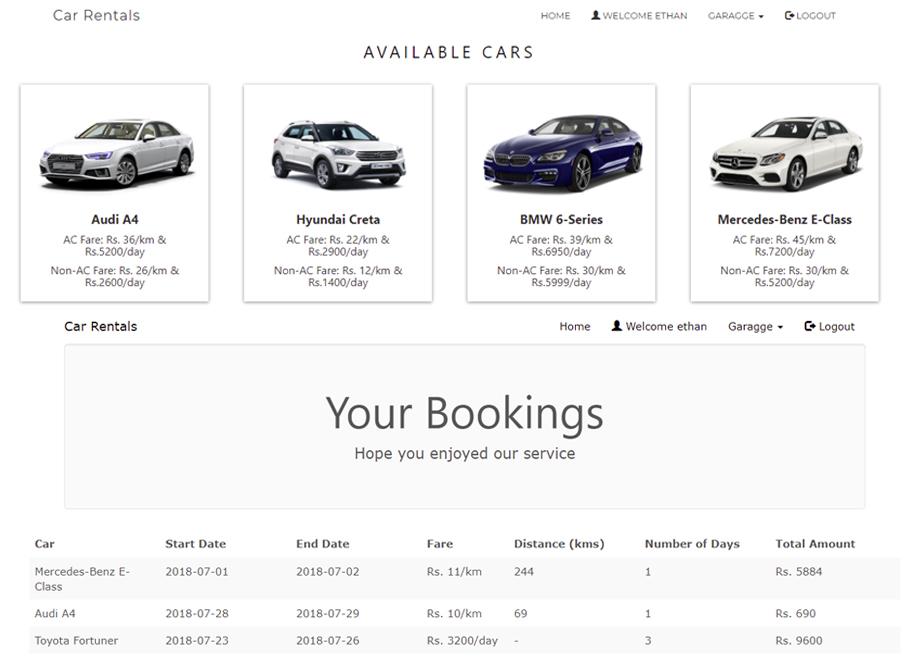Select Welcome ethan in the lower navbar
Viewport: 910px width, 669px height.
click(x=659, y=327)
